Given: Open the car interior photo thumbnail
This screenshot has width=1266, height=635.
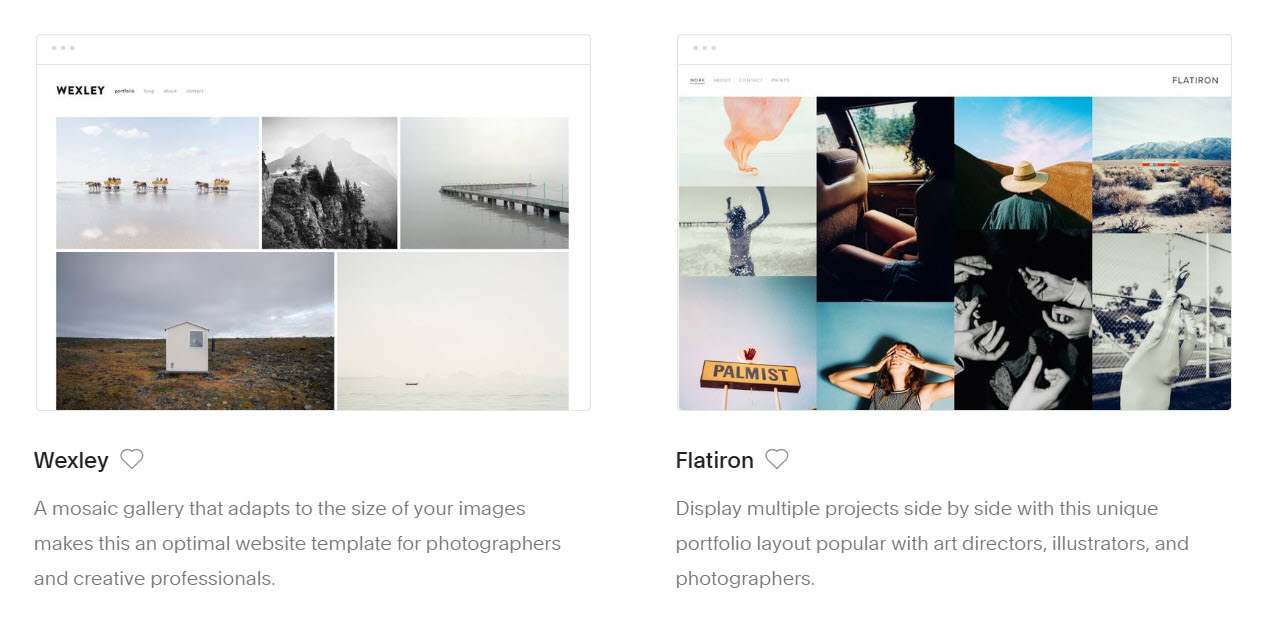Looking at the screenshot, I should 885,199.
